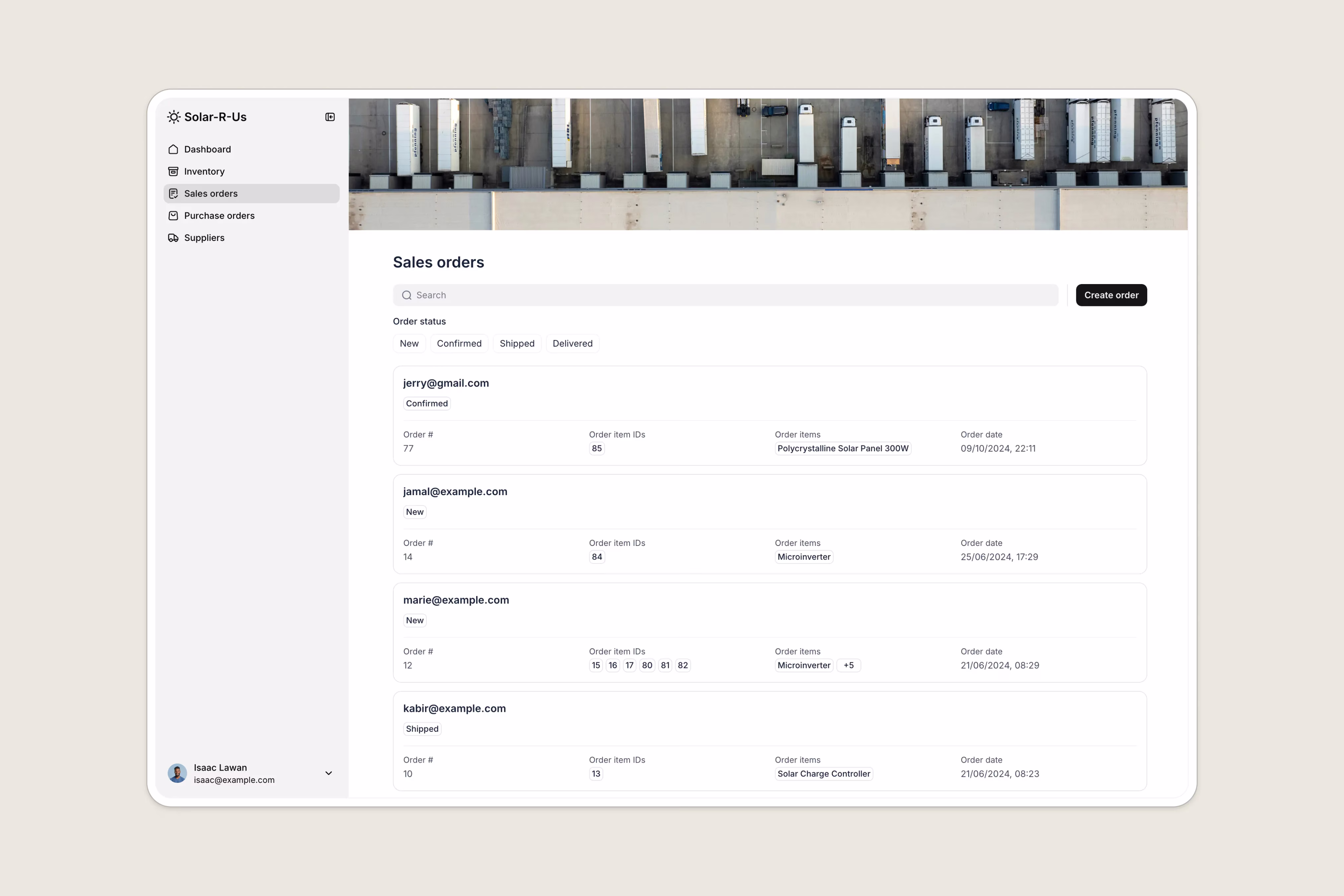1344x896 pixels.
Task: Click the Suppliers truck icon
Action: 174,238
